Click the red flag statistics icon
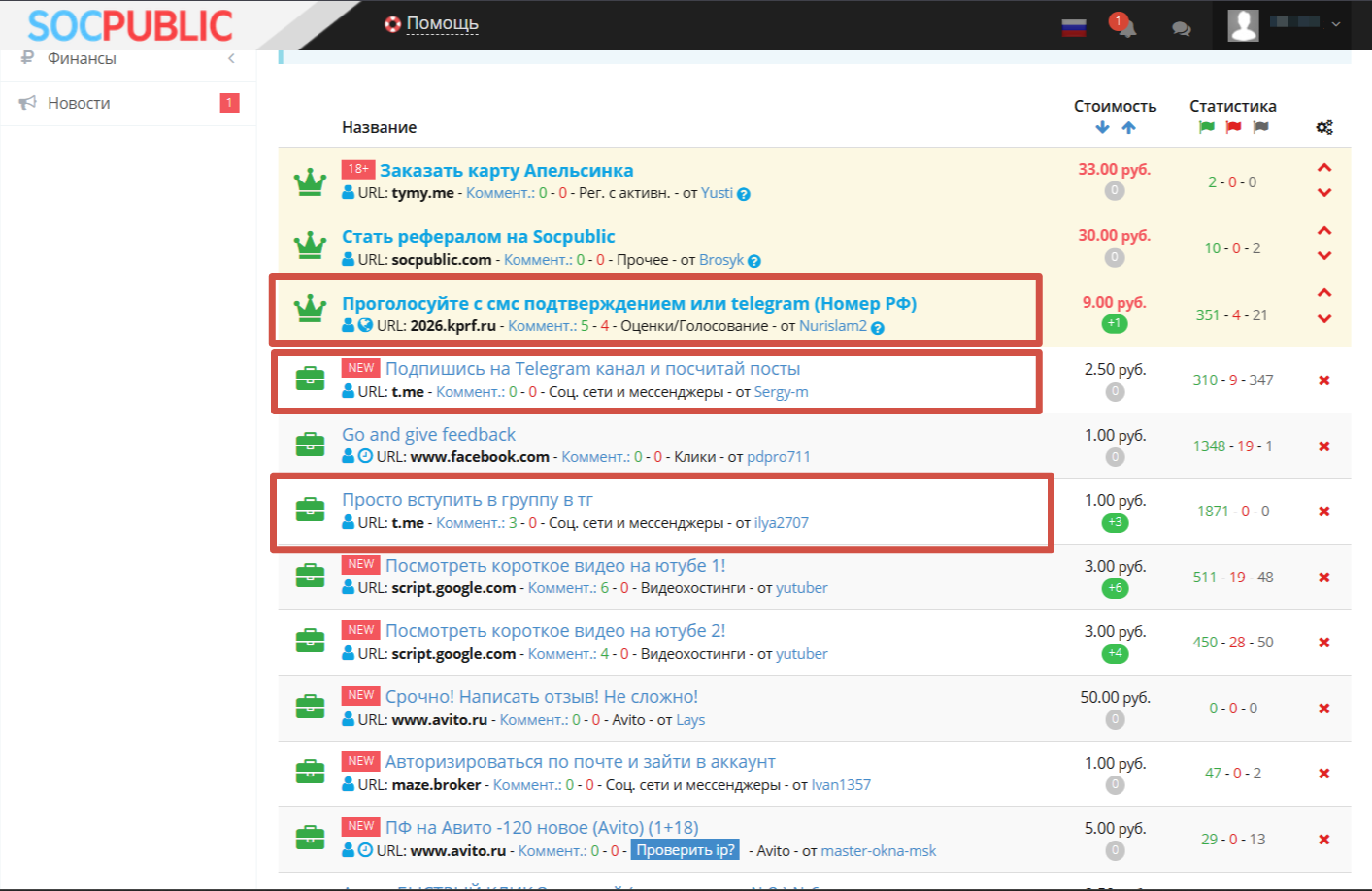The image size is (1372, 891). click(x=1233, y=127)
